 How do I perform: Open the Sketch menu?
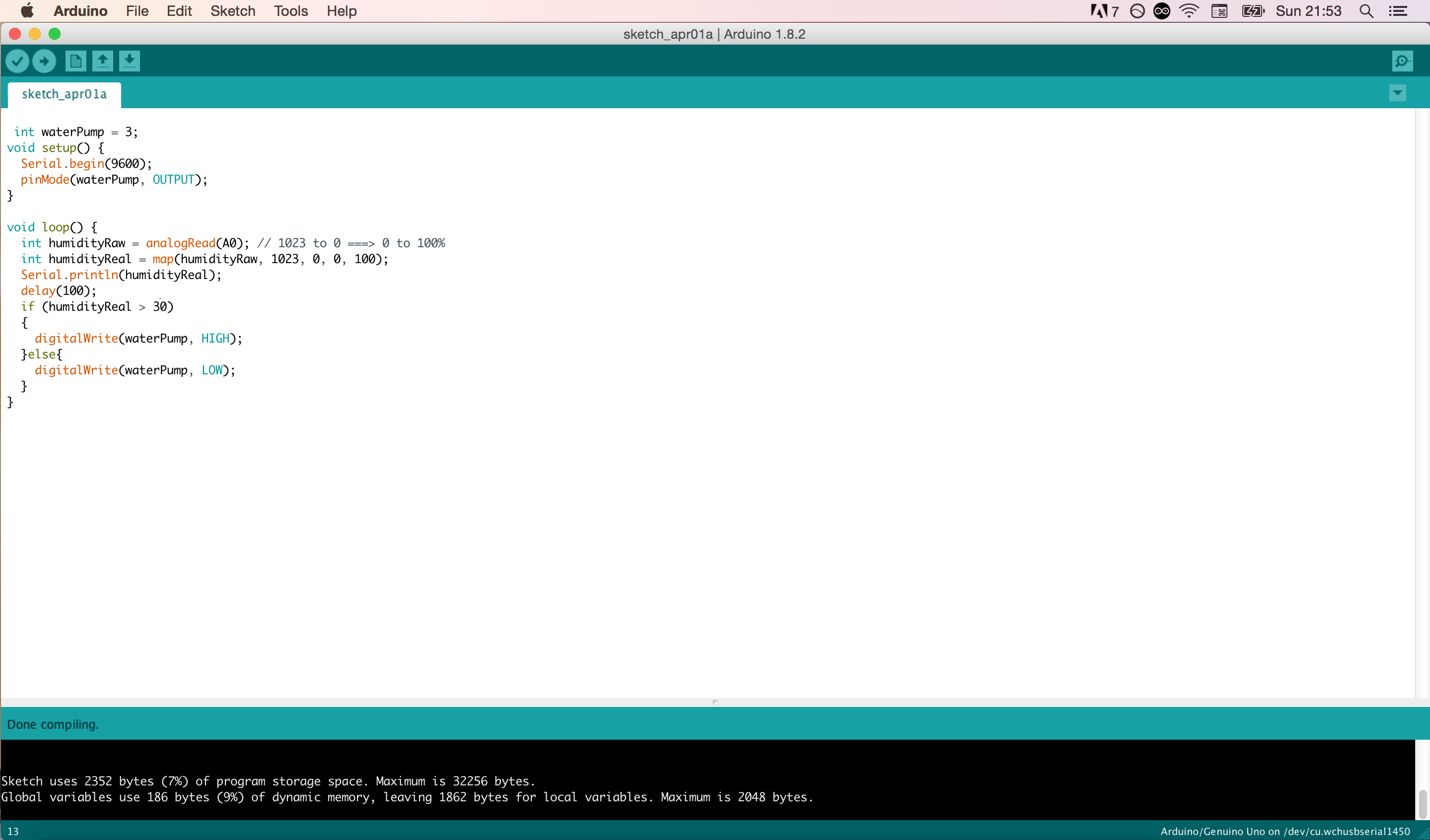coord(233,11)
